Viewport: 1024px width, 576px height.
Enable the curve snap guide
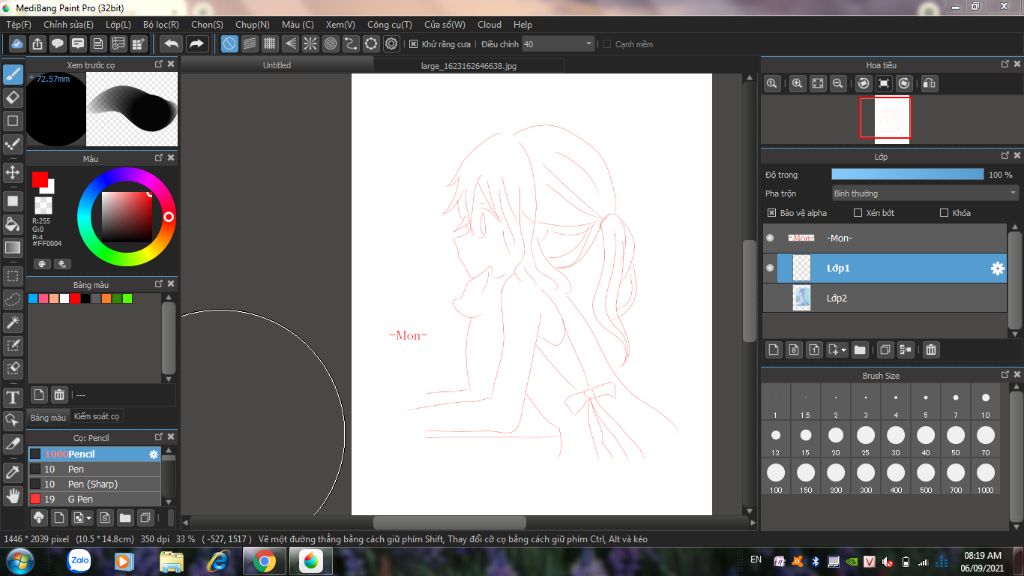coord(351,44)
